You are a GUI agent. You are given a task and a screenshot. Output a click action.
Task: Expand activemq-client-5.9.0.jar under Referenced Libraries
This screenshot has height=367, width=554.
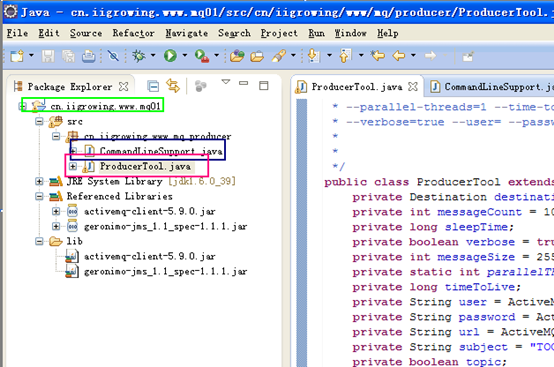(56, 211)
